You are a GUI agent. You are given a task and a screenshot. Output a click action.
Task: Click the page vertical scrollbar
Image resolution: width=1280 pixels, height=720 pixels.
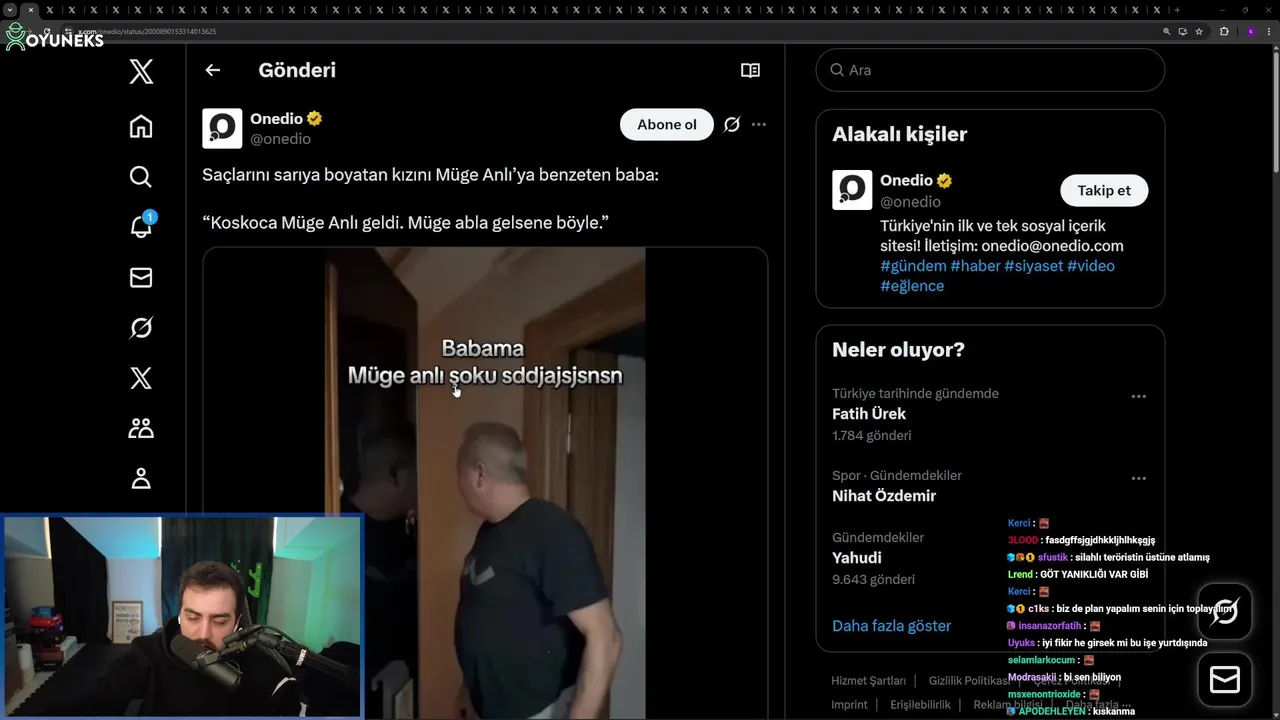coord(1275,110)
